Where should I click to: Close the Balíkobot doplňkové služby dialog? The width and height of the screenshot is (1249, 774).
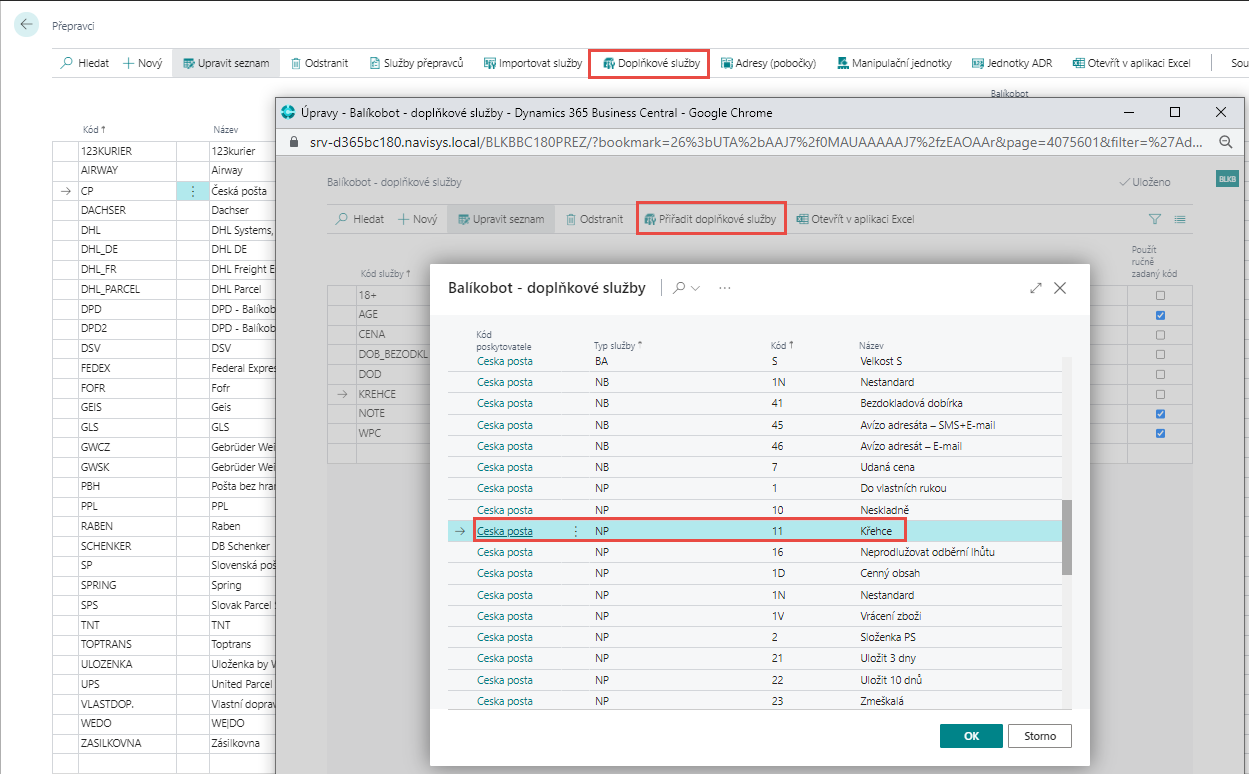(1060, 288)
